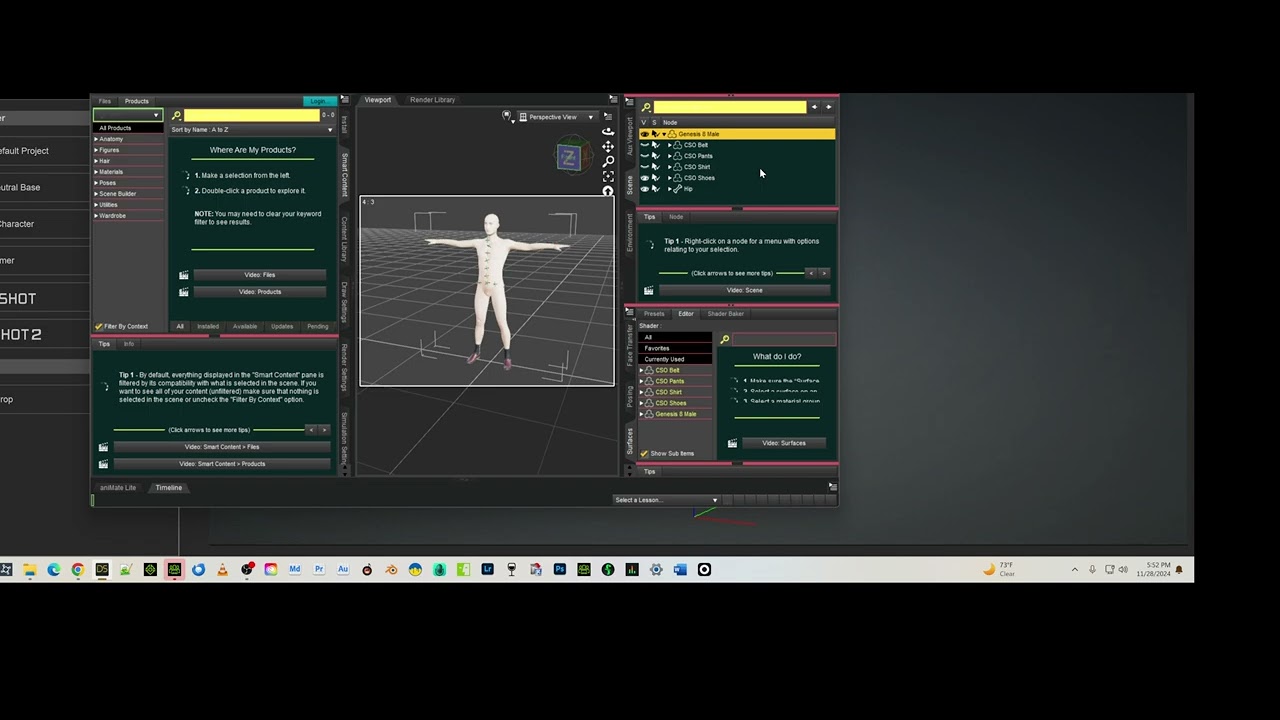Screen dimensions: 1280x720
Task: Open Photoshop from the taskbar
Action: pos(560,570)
